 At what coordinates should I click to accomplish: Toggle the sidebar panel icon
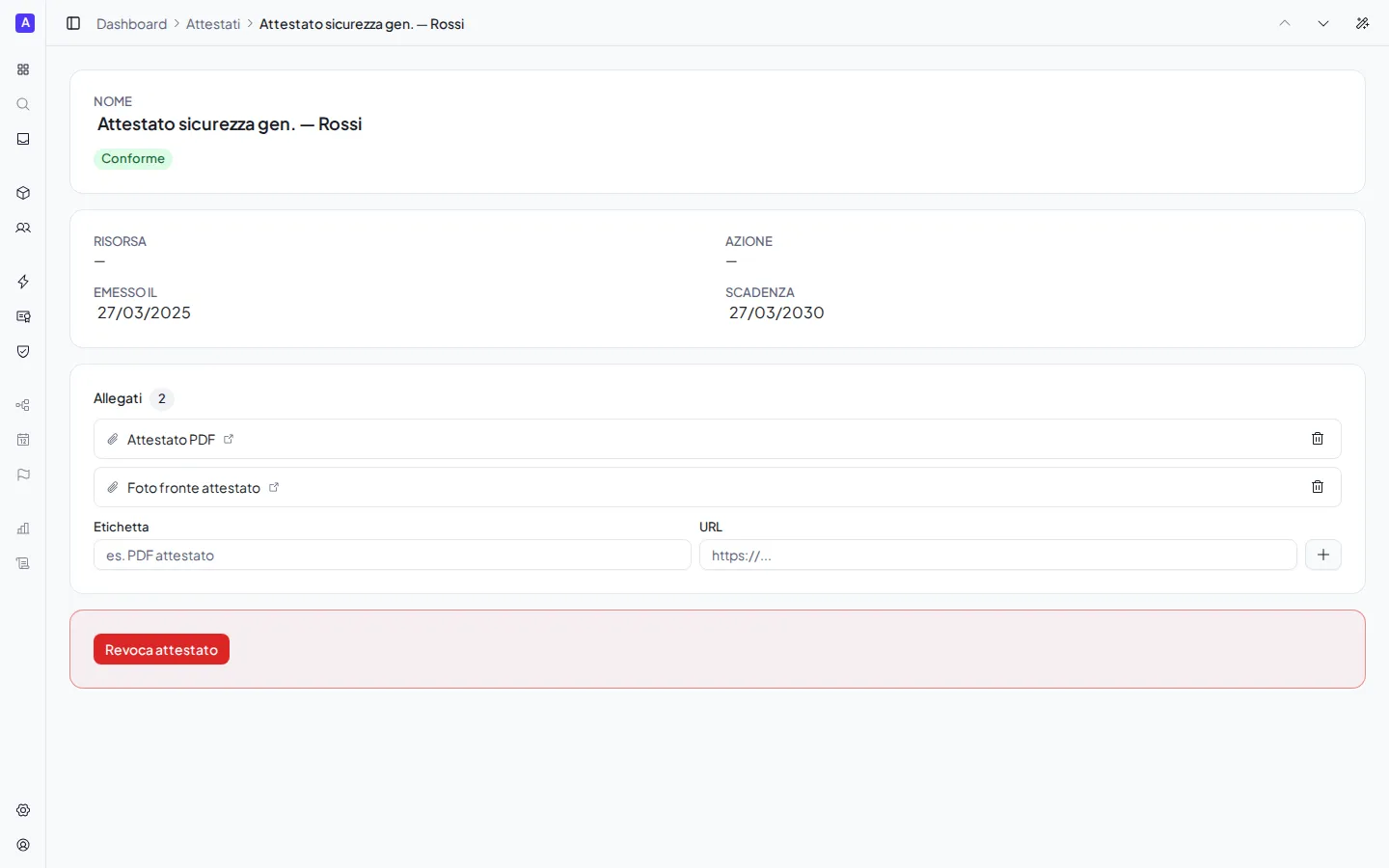pos(73,23)
